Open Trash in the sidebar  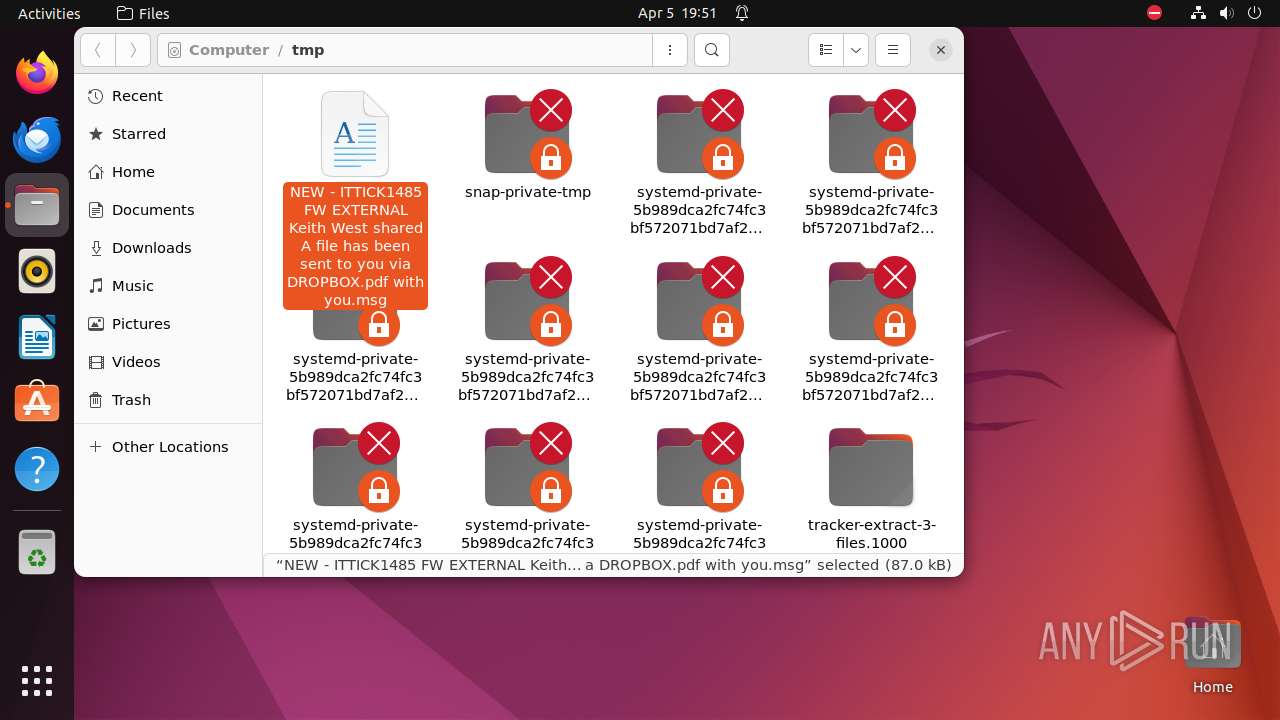pos(168,400)
